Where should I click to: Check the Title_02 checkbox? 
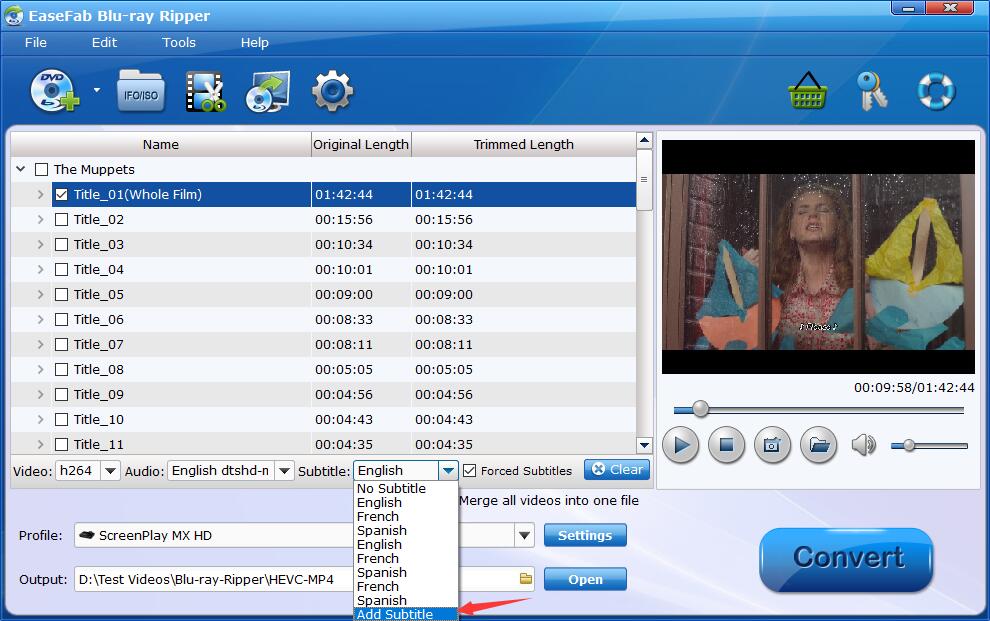pyautogui.click(x=61, y=220)
